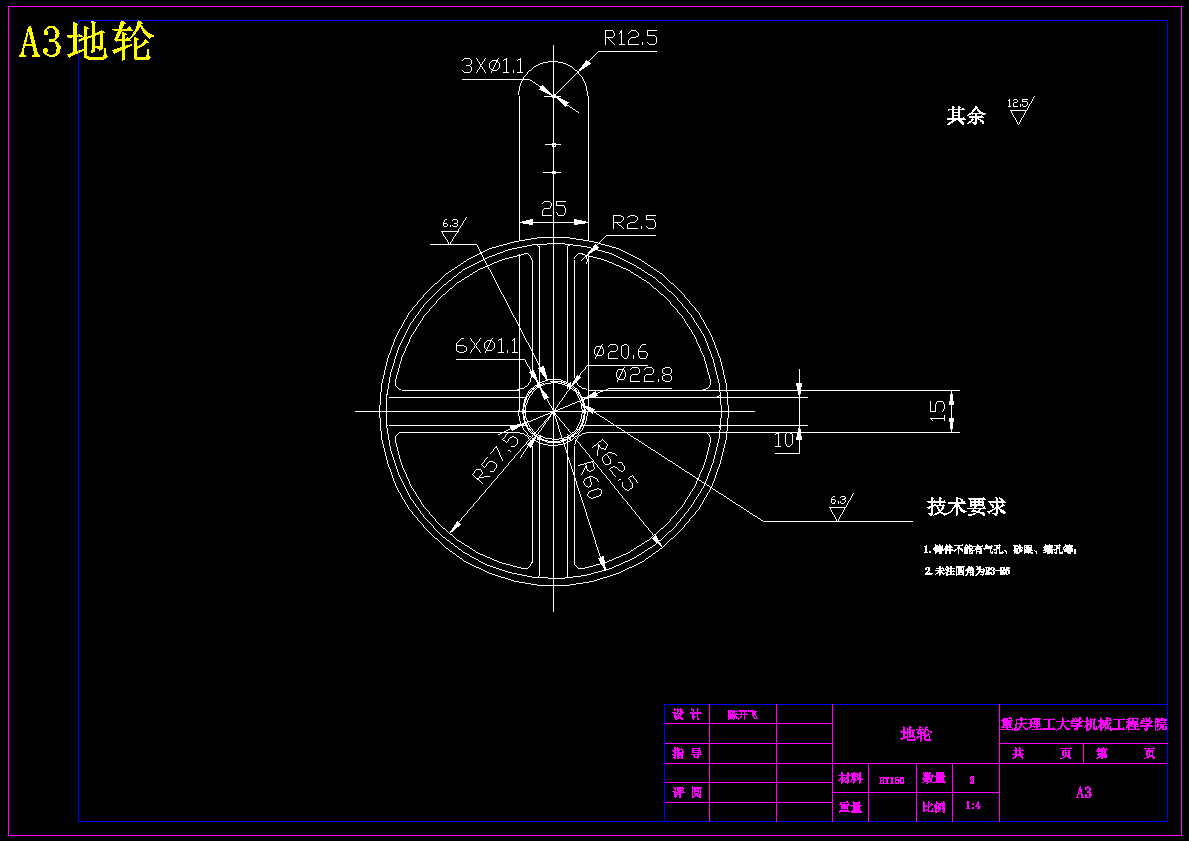Click the "设计" title block cell
The height and width of the screenshot is (841, 1189).
(x=687, y=714)
